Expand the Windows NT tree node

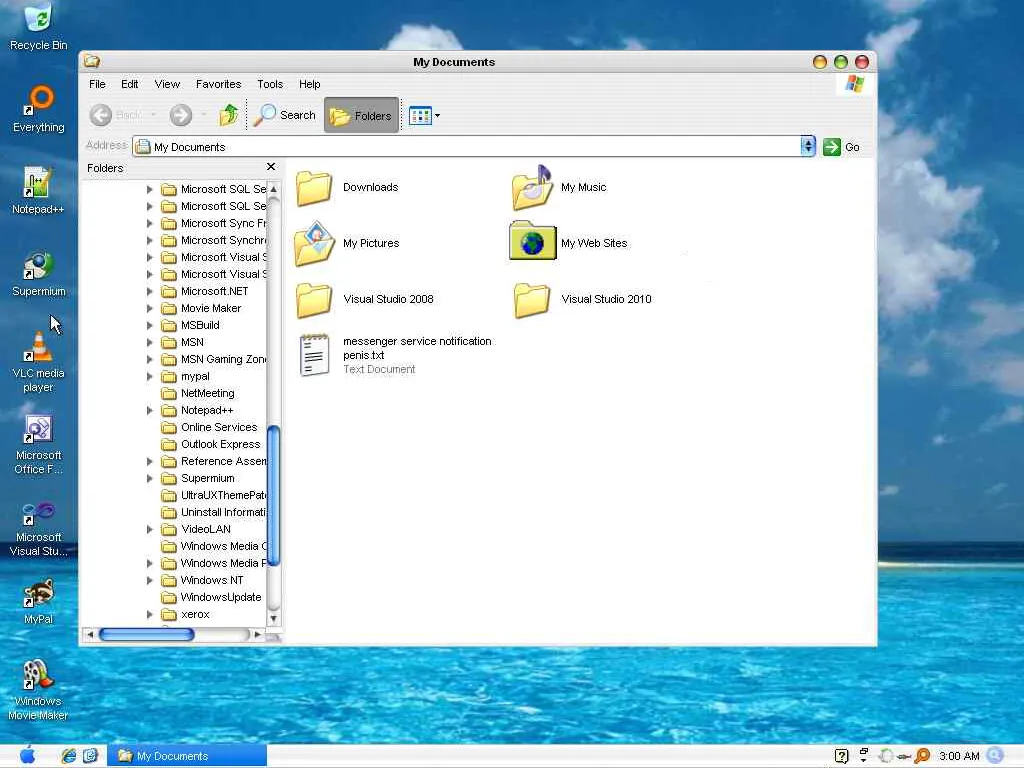(x=150, y=580)
